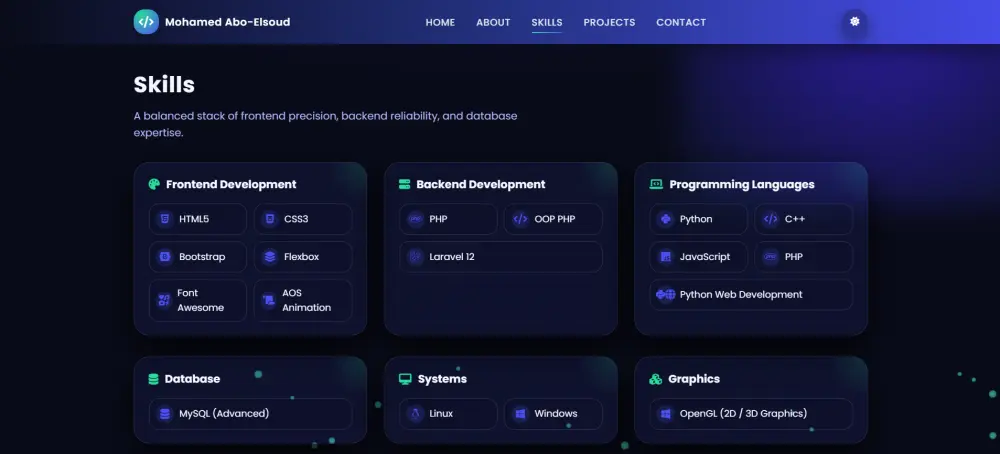Click the Backend Development heading text
Image resolution: width=1000 pixels, height=454 pixels.
481,184
